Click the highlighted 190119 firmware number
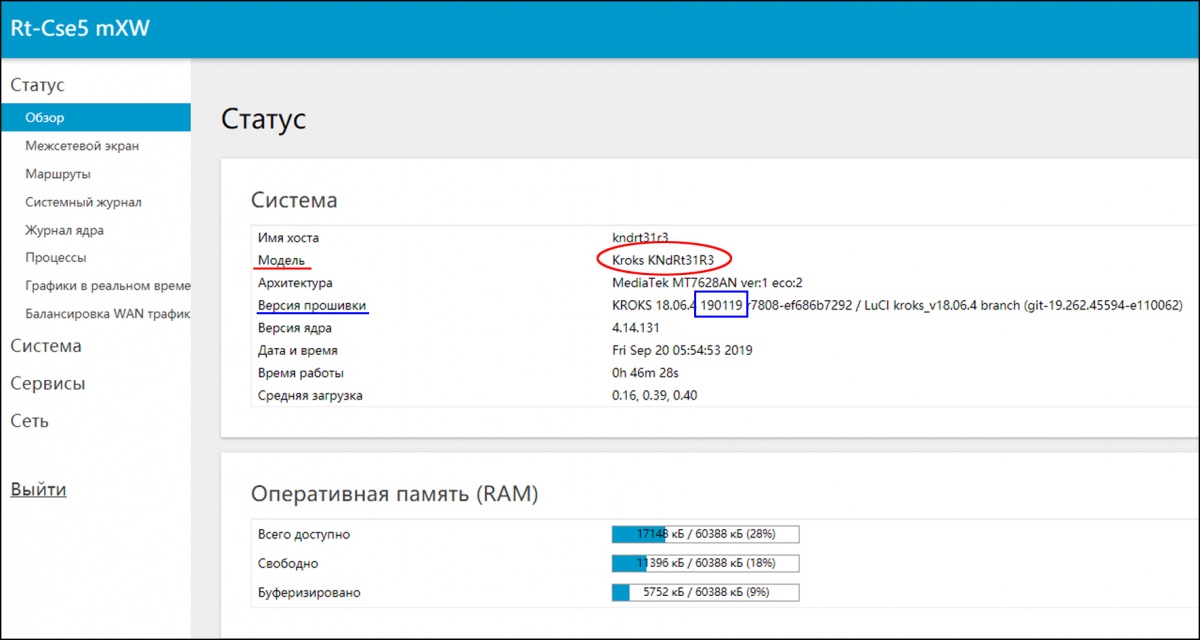 721,305
